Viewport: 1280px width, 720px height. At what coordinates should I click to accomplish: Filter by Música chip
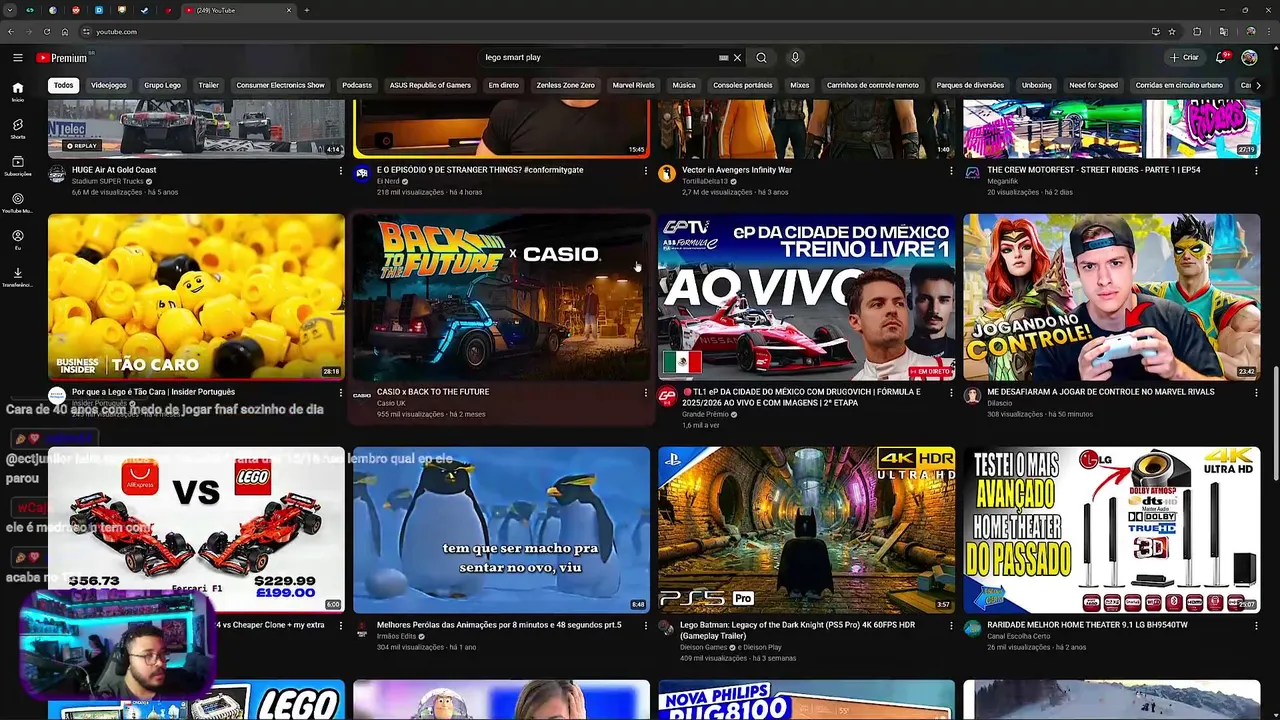684,85
